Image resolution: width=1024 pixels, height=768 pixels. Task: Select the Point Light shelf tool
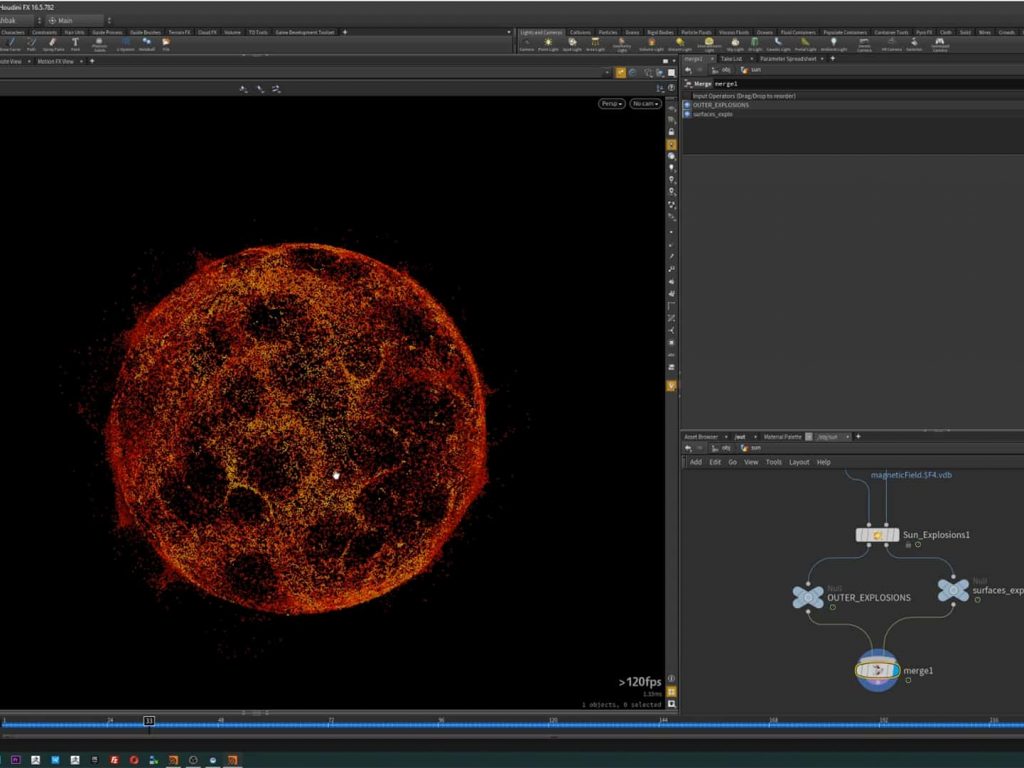click(548, 42)
